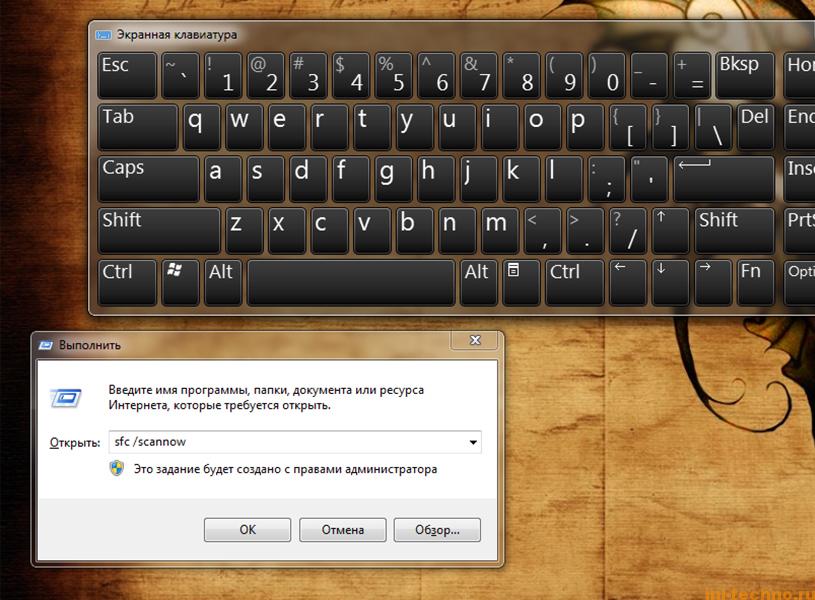Tap the f key
815x600 pixels.
click(351, 179)
